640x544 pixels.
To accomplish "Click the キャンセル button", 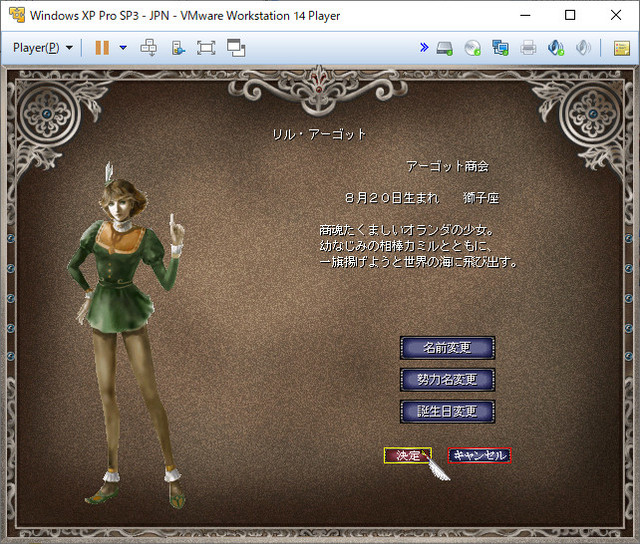I will click(479, 455).
